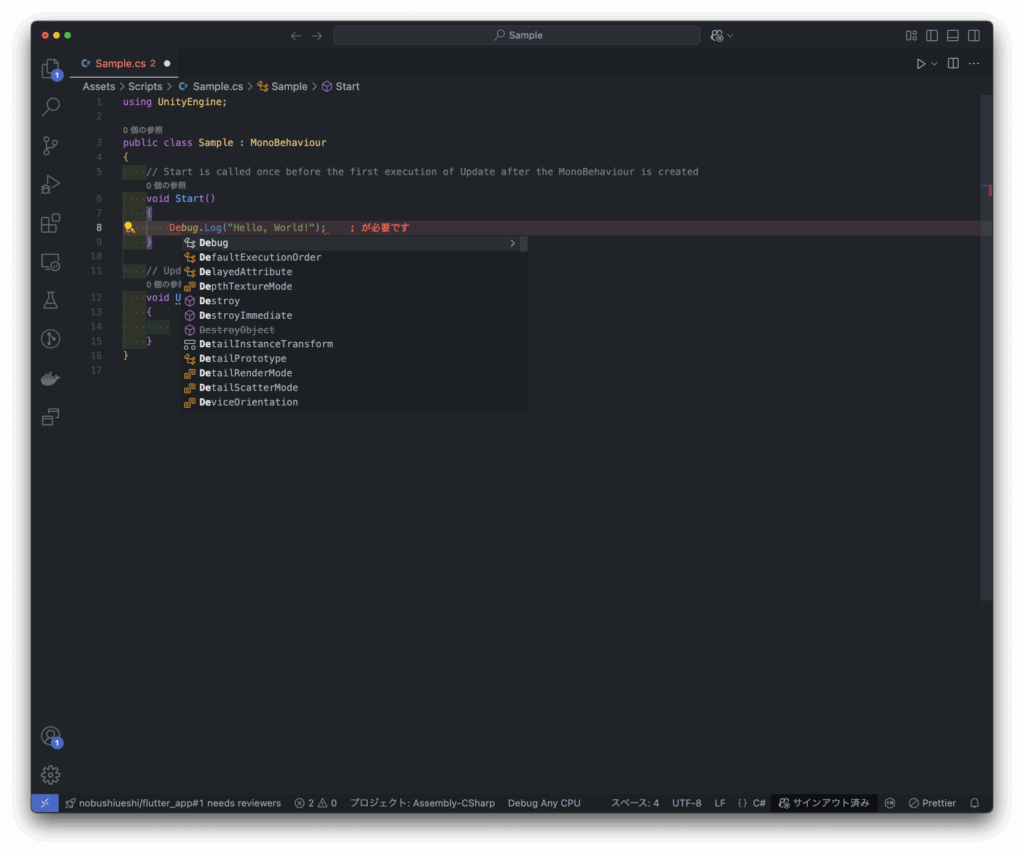Select DetailRenderMode suggestion
1024x854 pixels.
[355, 373]
